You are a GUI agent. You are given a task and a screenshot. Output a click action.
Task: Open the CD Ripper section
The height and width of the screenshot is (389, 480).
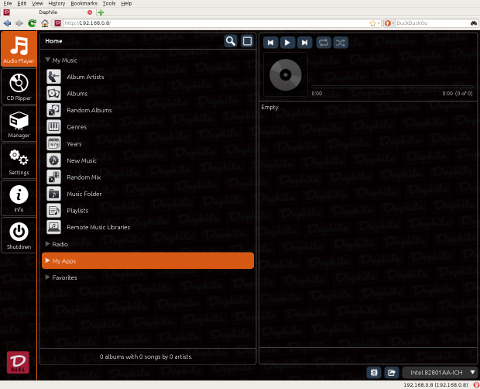pos(19,87)
